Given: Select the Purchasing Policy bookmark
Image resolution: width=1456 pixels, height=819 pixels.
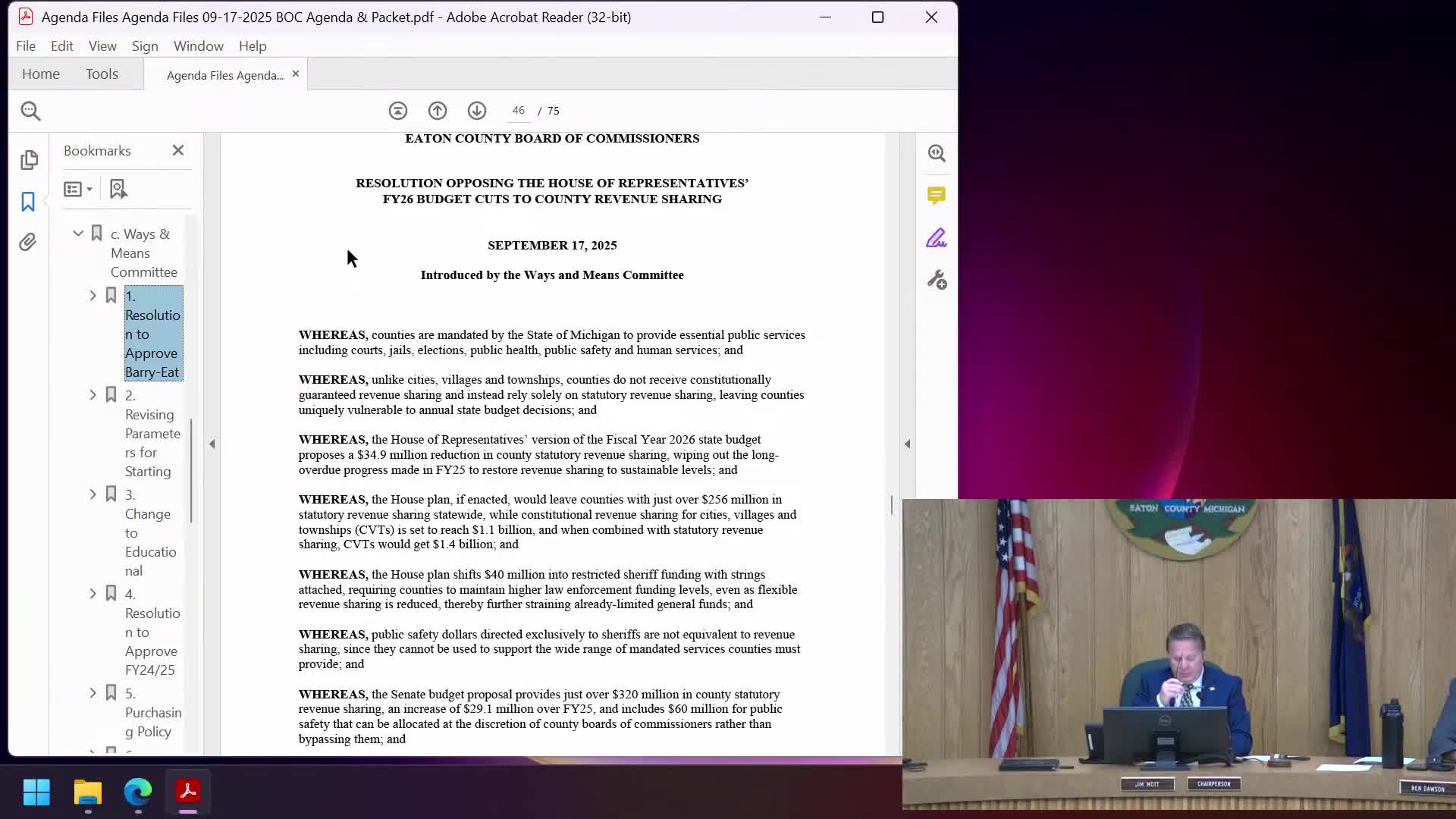Looking at the screenshot, I should [152, 712].
